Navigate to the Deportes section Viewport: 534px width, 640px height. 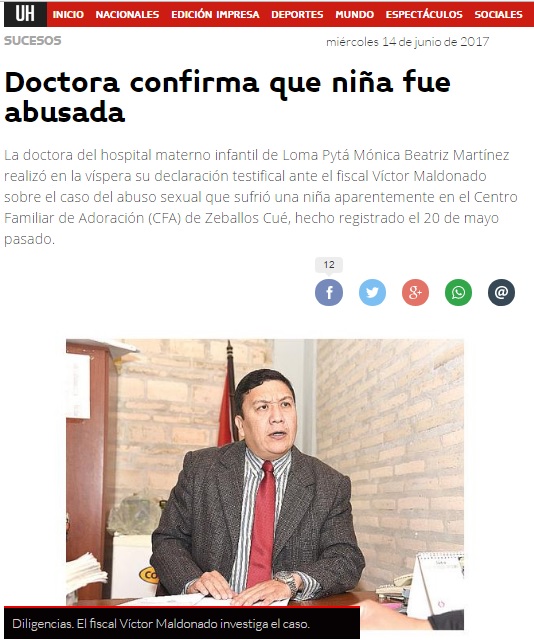(x=297, y=14)
